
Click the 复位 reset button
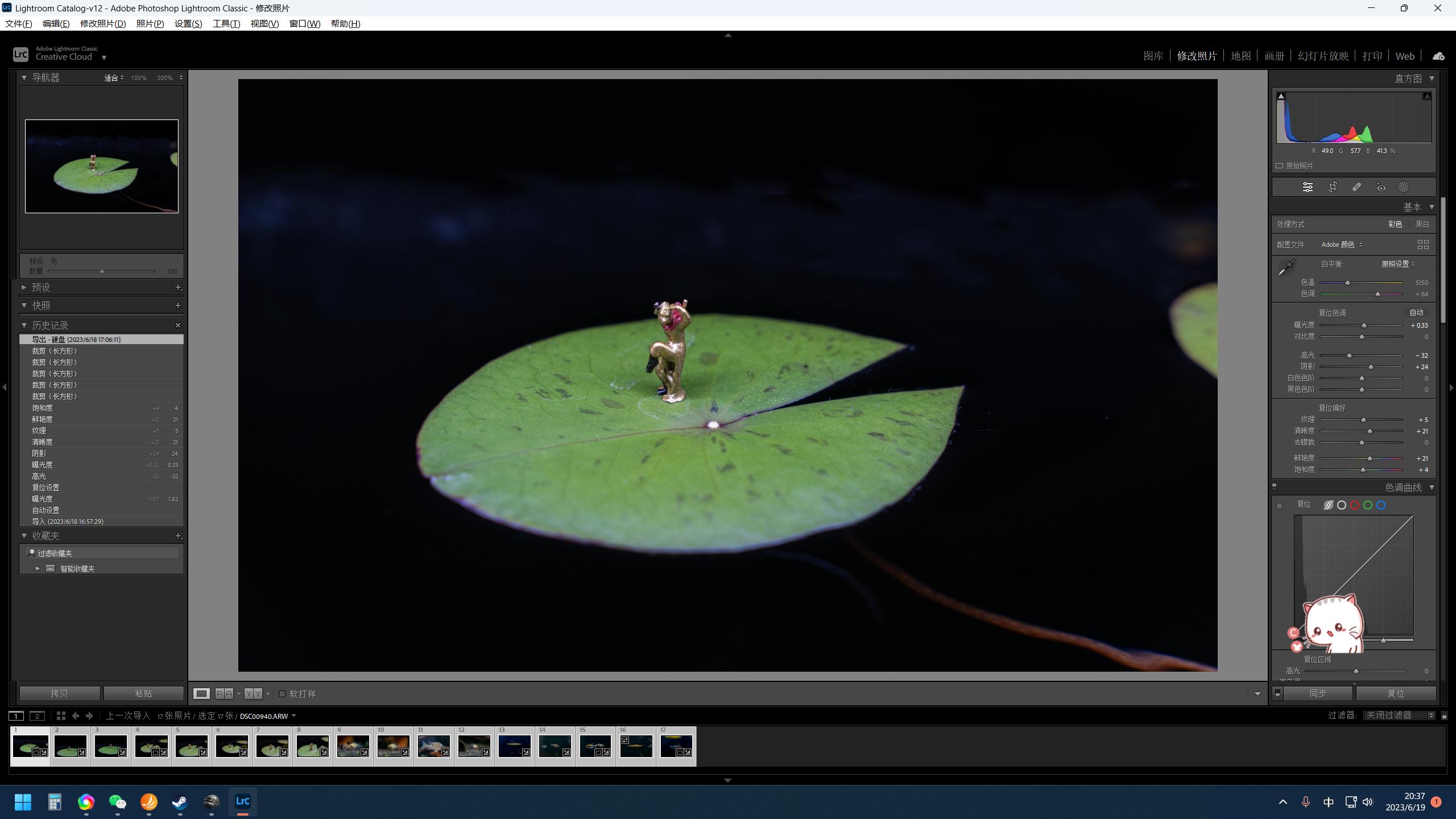[1396, 693]
